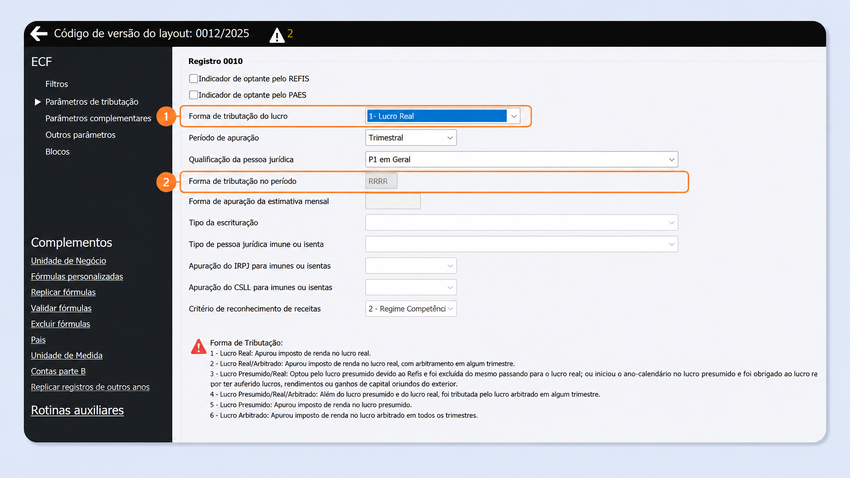Click the ECF sidebar heading
This screenshot has height=478, width=850.
point(41,62)
